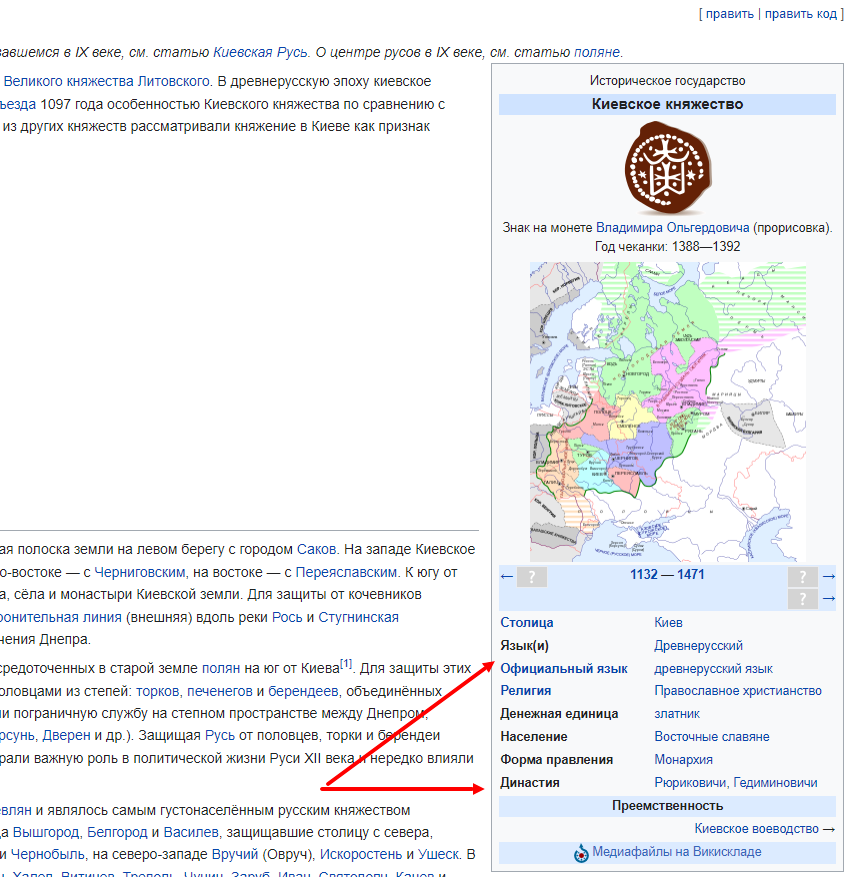Open the Рюриковичи dynasty link
This screenshot has width=860, height=877.
[691, 782]
